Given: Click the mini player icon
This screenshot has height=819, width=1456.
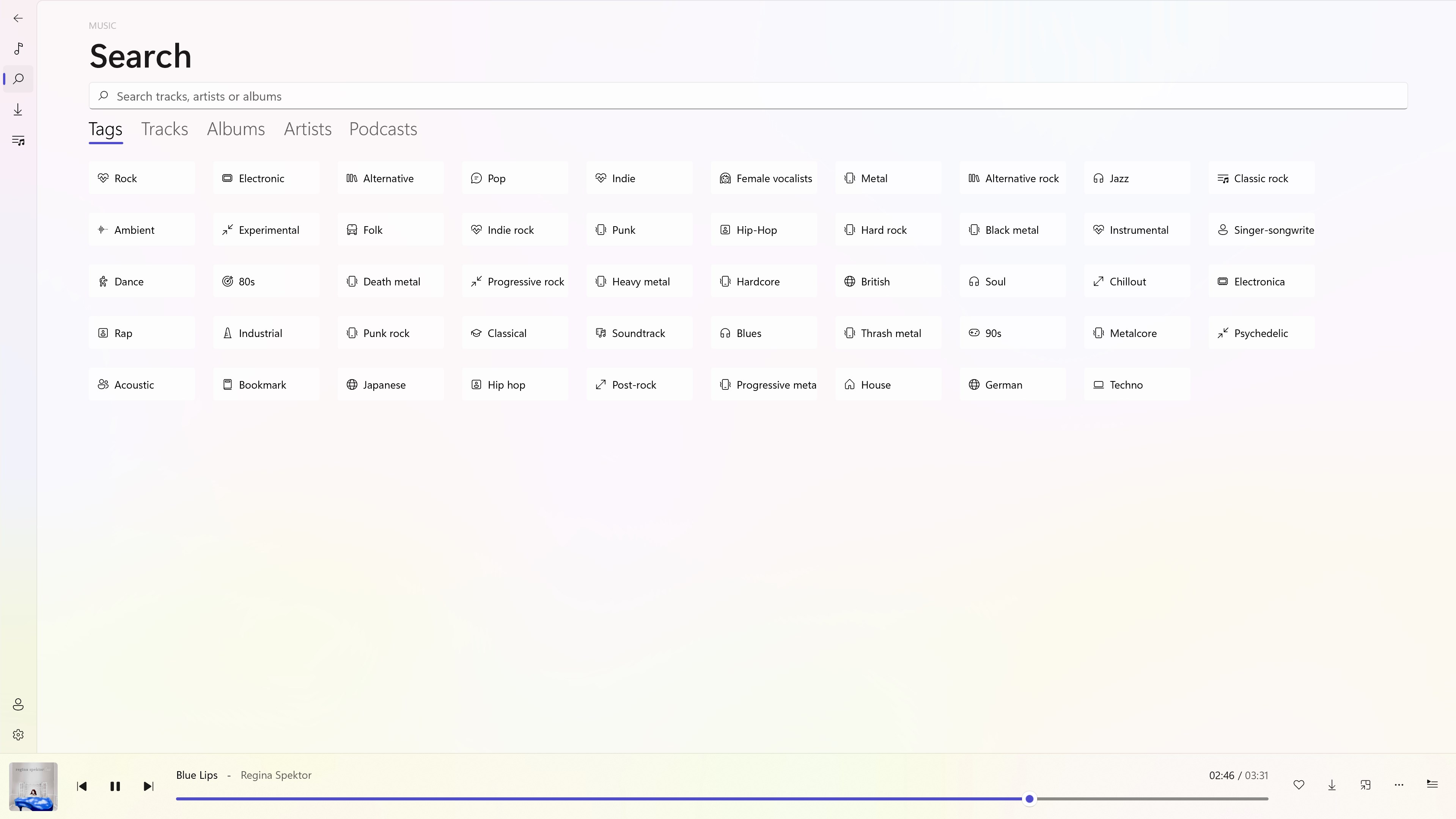Looking at the screenshot, I should [x=1365, y=784].
